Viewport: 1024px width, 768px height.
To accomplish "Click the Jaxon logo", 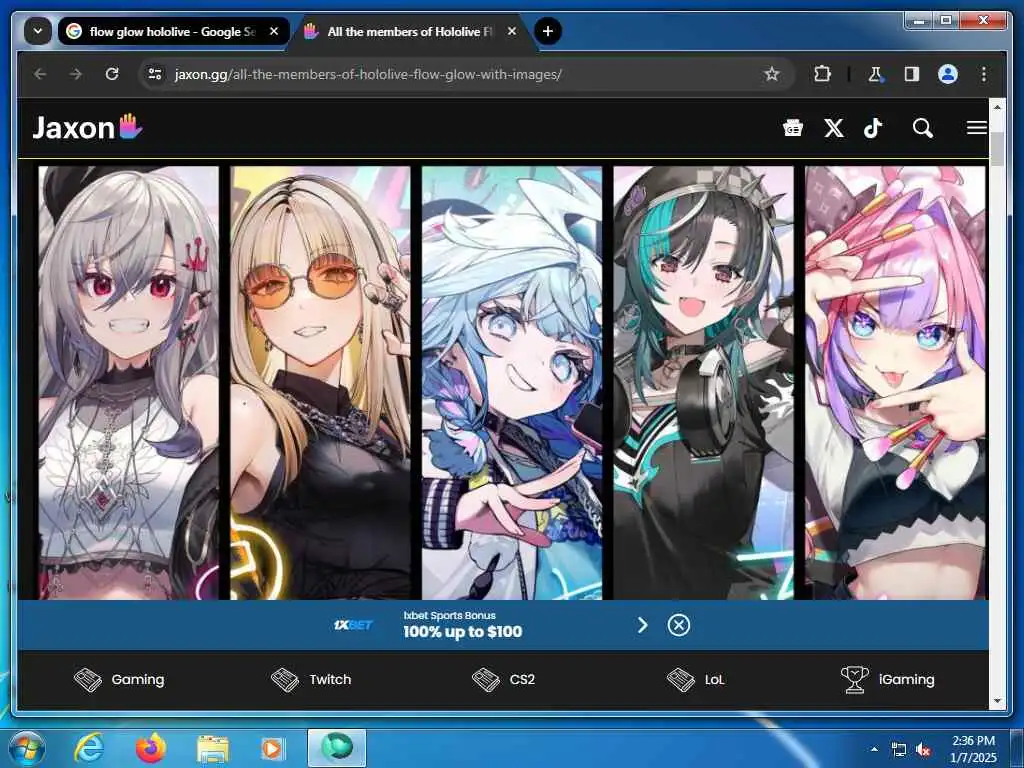I will point(87,127).
